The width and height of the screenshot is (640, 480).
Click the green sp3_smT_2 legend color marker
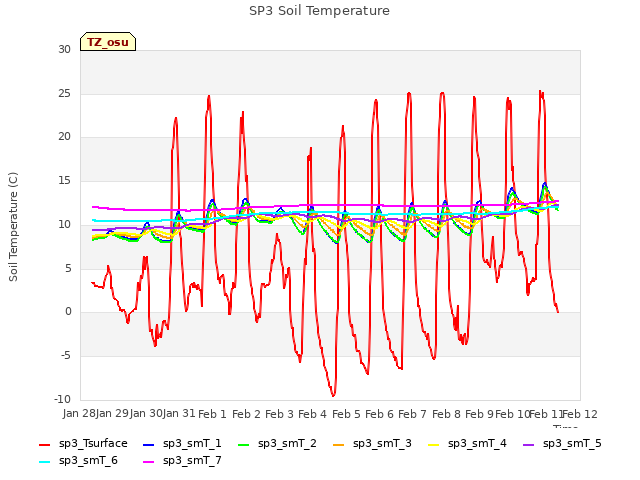pos(244,444)
